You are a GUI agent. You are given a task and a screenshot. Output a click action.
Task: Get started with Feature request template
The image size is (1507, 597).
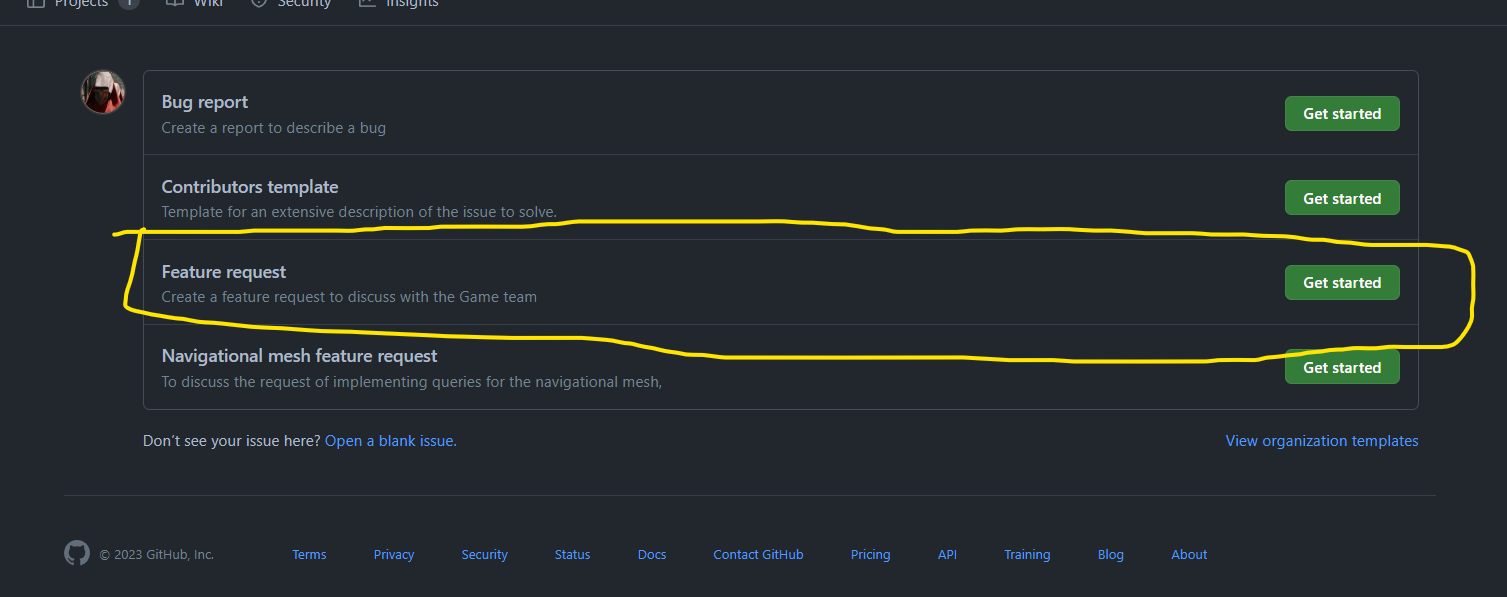[x=1342, y=283]
